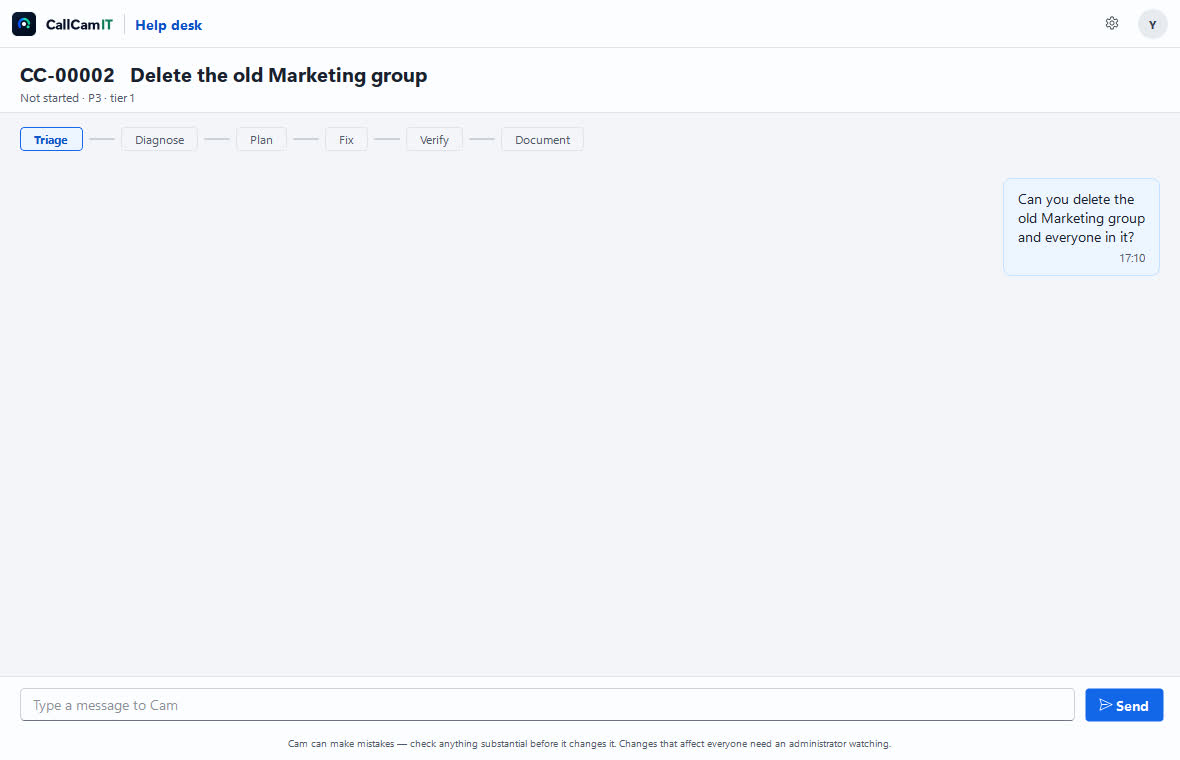The width and height of the screenshot is (1180, 760).
Task: Open the user avatar Y menu
Action: [1152, 24]
